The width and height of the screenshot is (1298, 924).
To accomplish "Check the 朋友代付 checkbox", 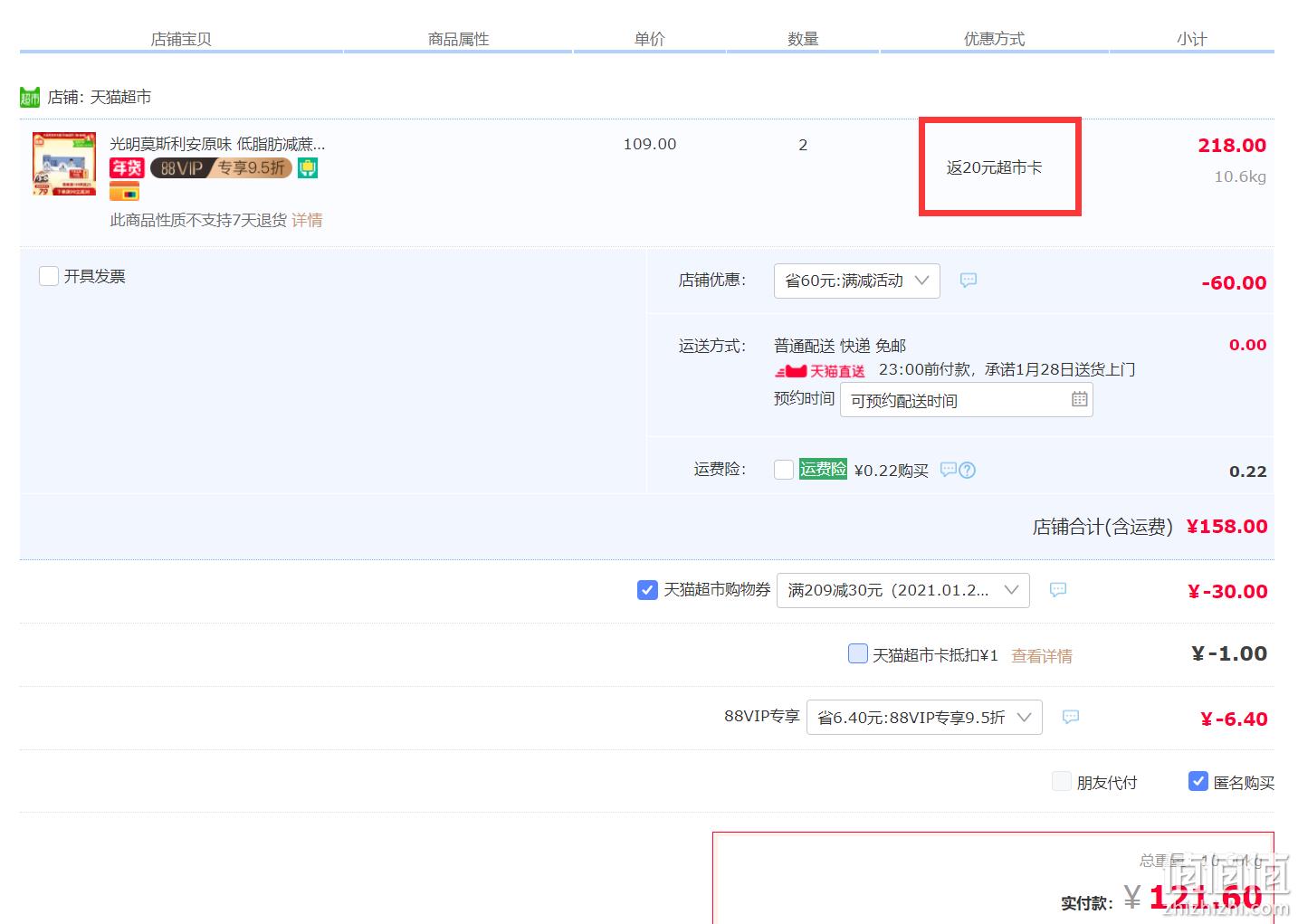I will pyautogui.click(x=1062, y=781).
